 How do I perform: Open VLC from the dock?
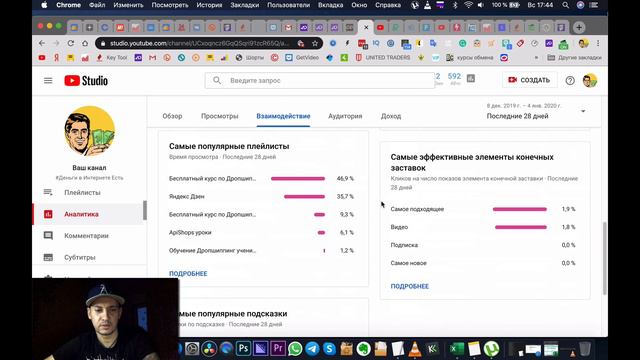415,349
